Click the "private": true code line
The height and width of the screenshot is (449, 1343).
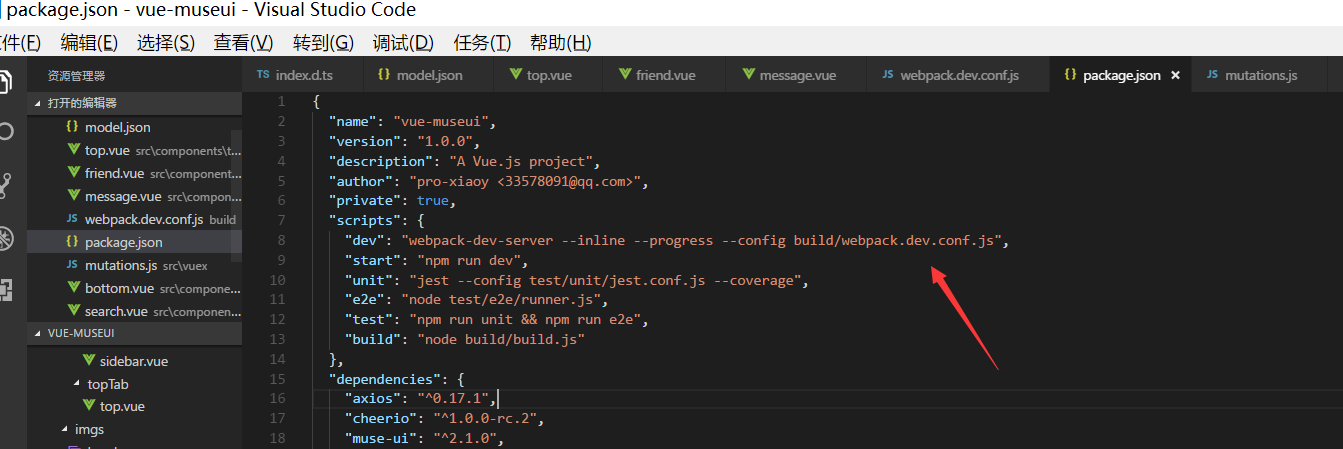pos(392,200)
